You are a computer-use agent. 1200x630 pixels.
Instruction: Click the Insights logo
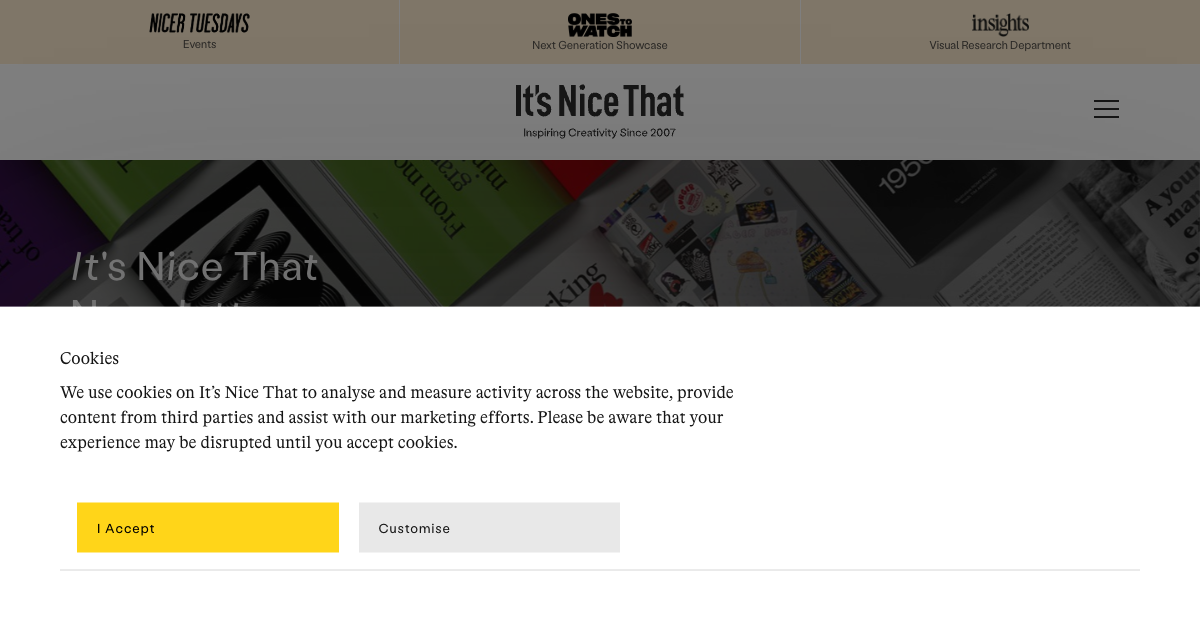(1000, 23)
